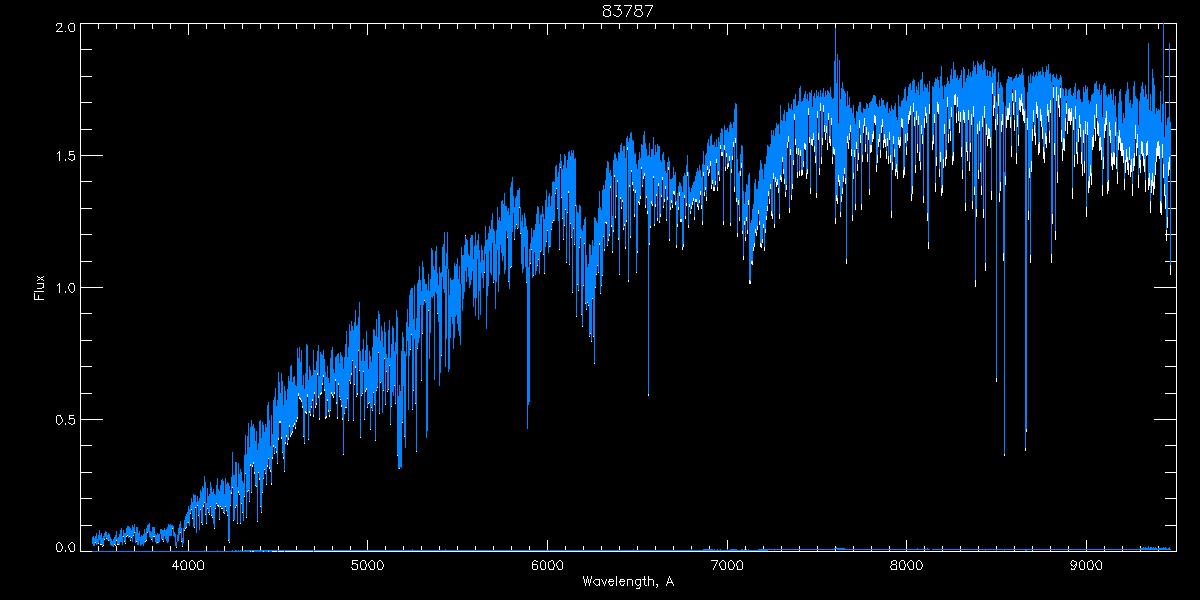Click the Wavelength, A x-axis label
This screenshot has width=1200, height=600.
pyautogui.click(x=627, y=581)
